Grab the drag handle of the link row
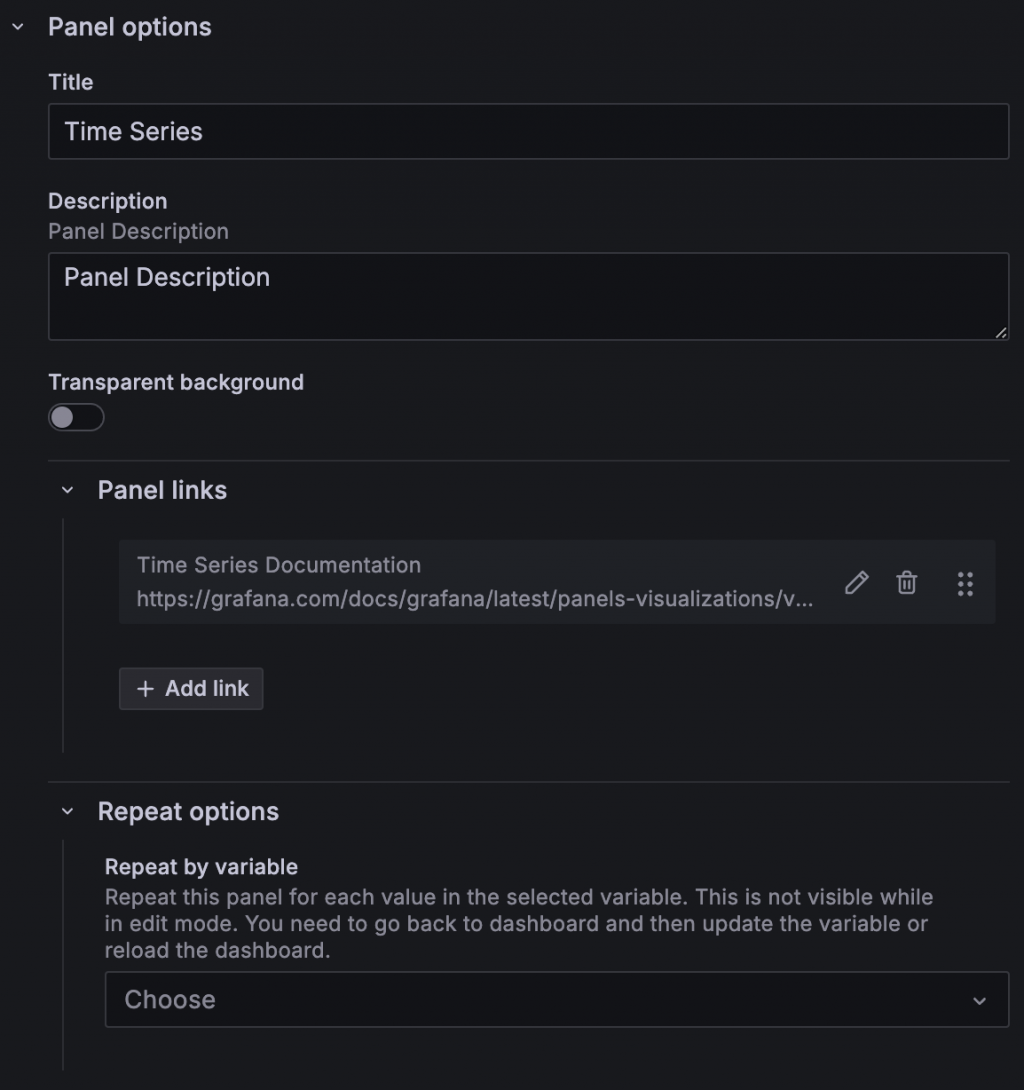 [965, 584]
